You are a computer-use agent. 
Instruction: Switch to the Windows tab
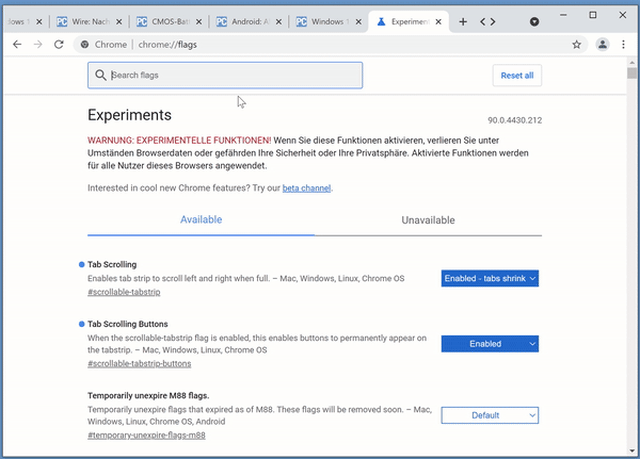(330, 22)
